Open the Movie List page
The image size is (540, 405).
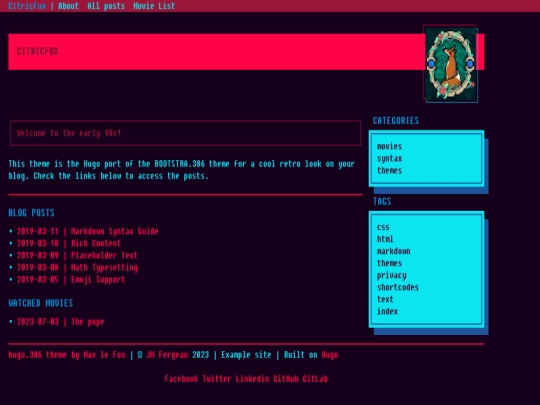[x=154, y=6]
